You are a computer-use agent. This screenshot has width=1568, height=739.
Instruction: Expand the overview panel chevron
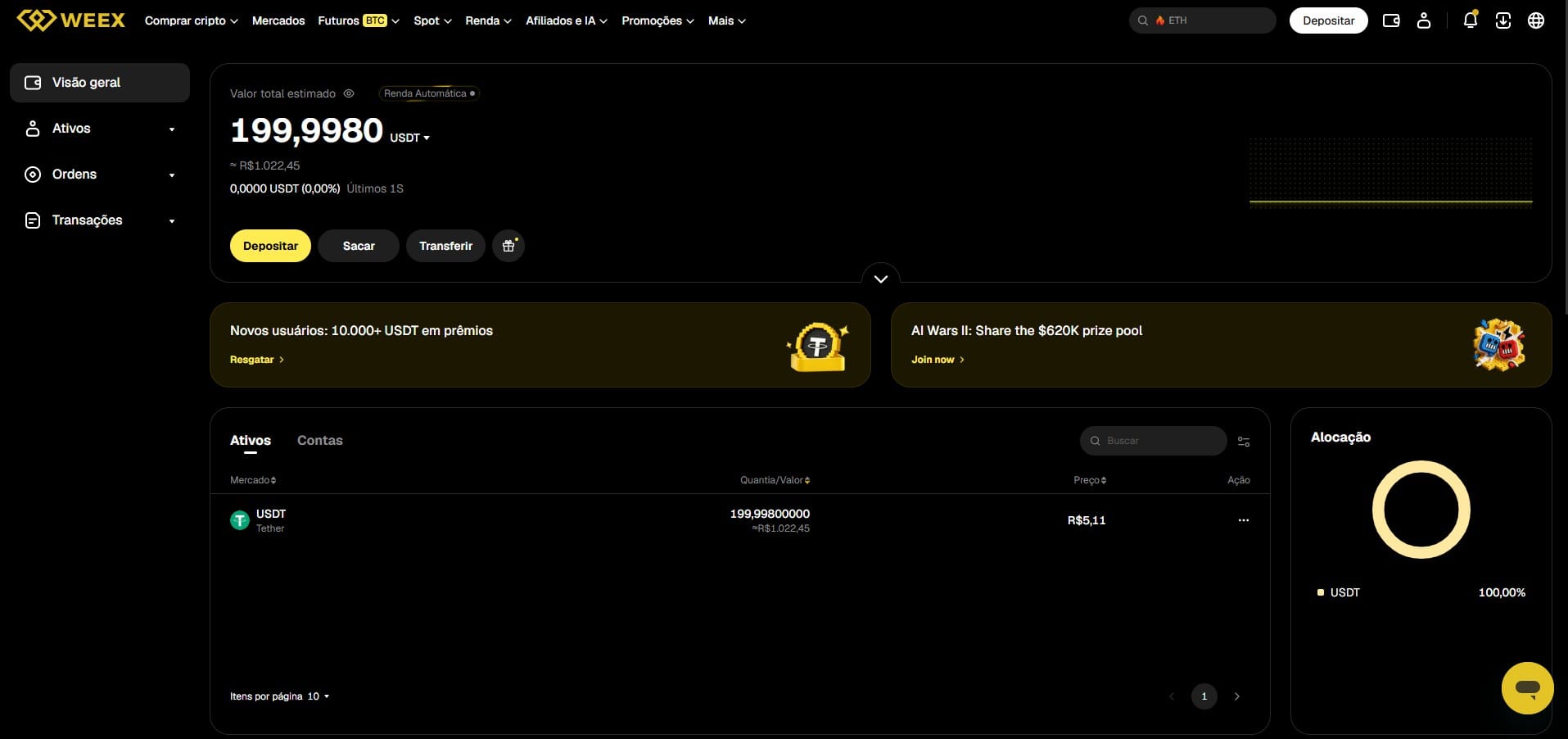click(881, 279)
